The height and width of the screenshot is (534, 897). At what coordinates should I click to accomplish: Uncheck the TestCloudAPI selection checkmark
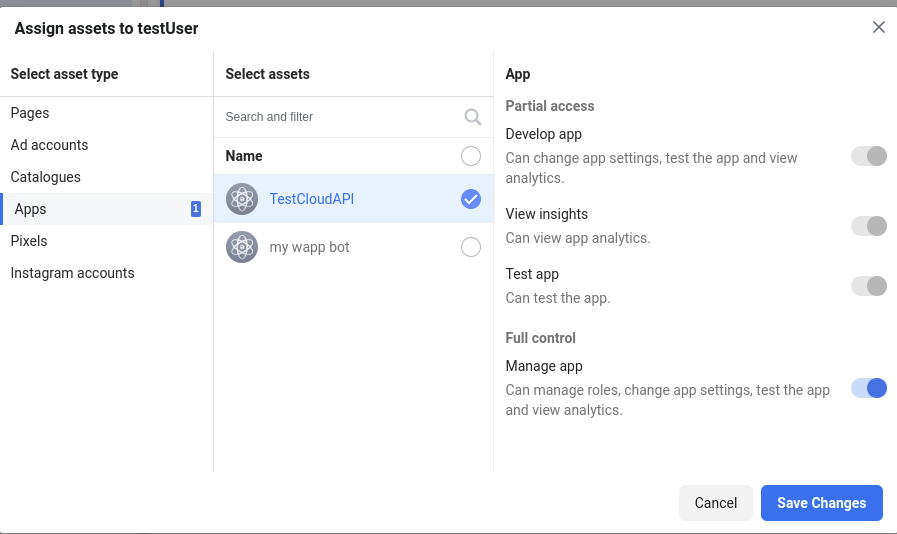(471, 199)
